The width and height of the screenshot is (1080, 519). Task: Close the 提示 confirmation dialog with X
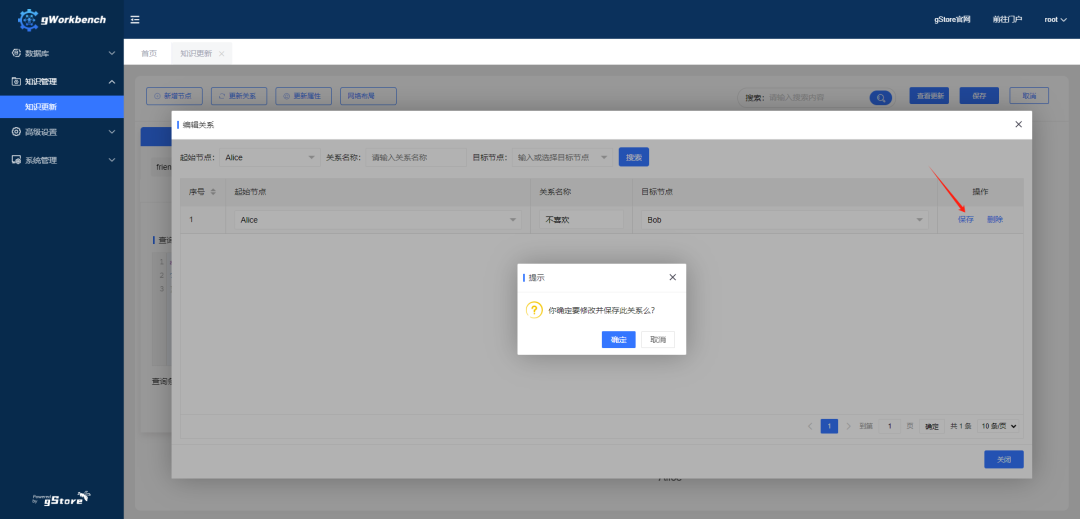tap(673, 277)
